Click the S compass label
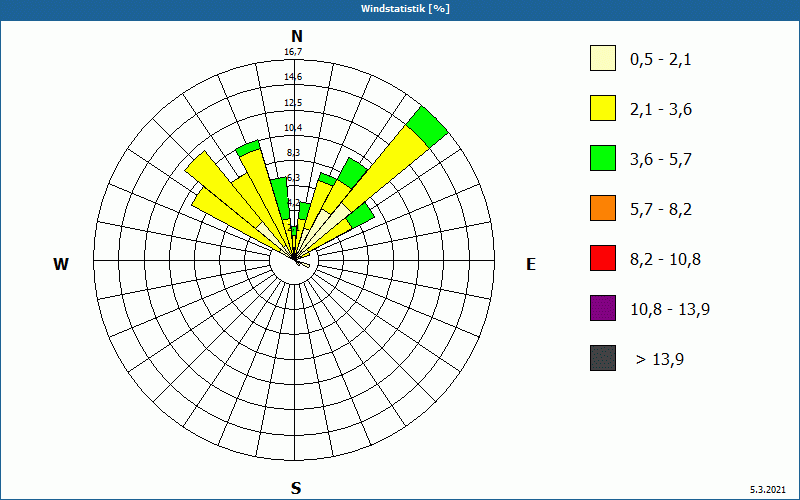This screenshot has width=800, height=500. [x=296, y=489]
